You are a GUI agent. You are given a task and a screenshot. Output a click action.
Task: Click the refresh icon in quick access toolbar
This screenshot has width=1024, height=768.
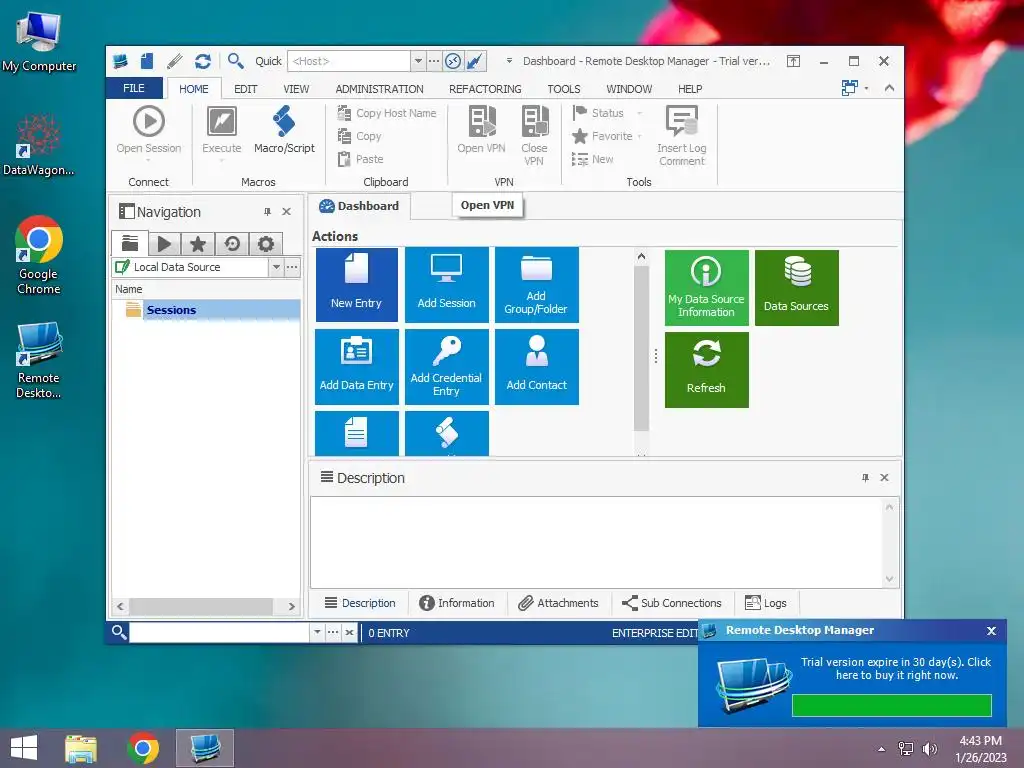click(203, 61)
